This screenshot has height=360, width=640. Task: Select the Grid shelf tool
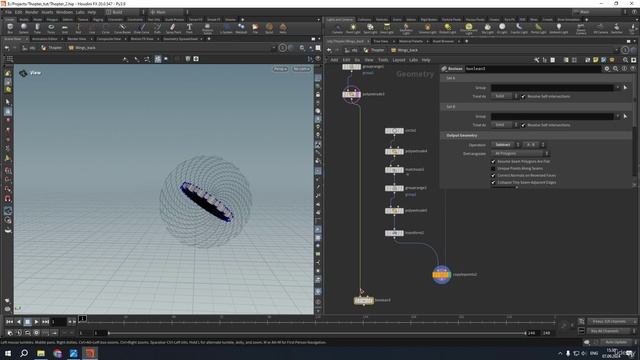pos(64,28)
